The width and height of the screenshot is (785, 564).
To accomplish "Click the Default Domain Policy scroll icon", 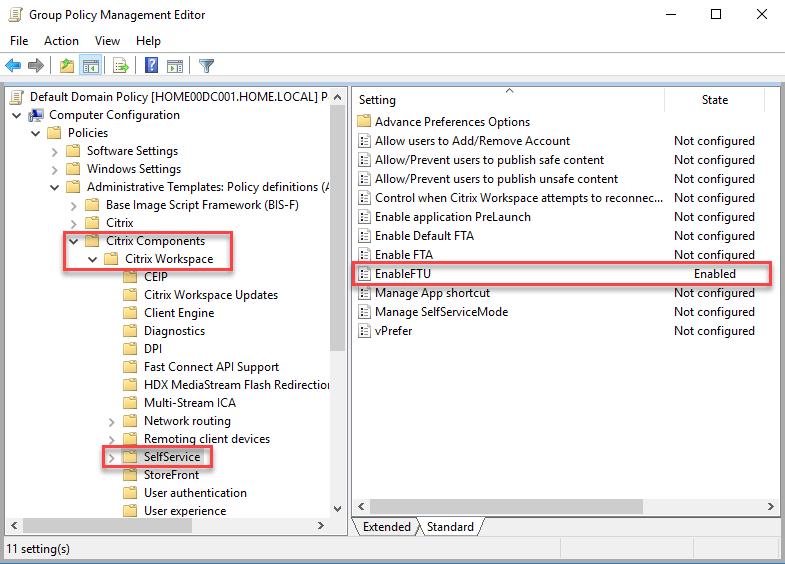I will coord(17,97).
